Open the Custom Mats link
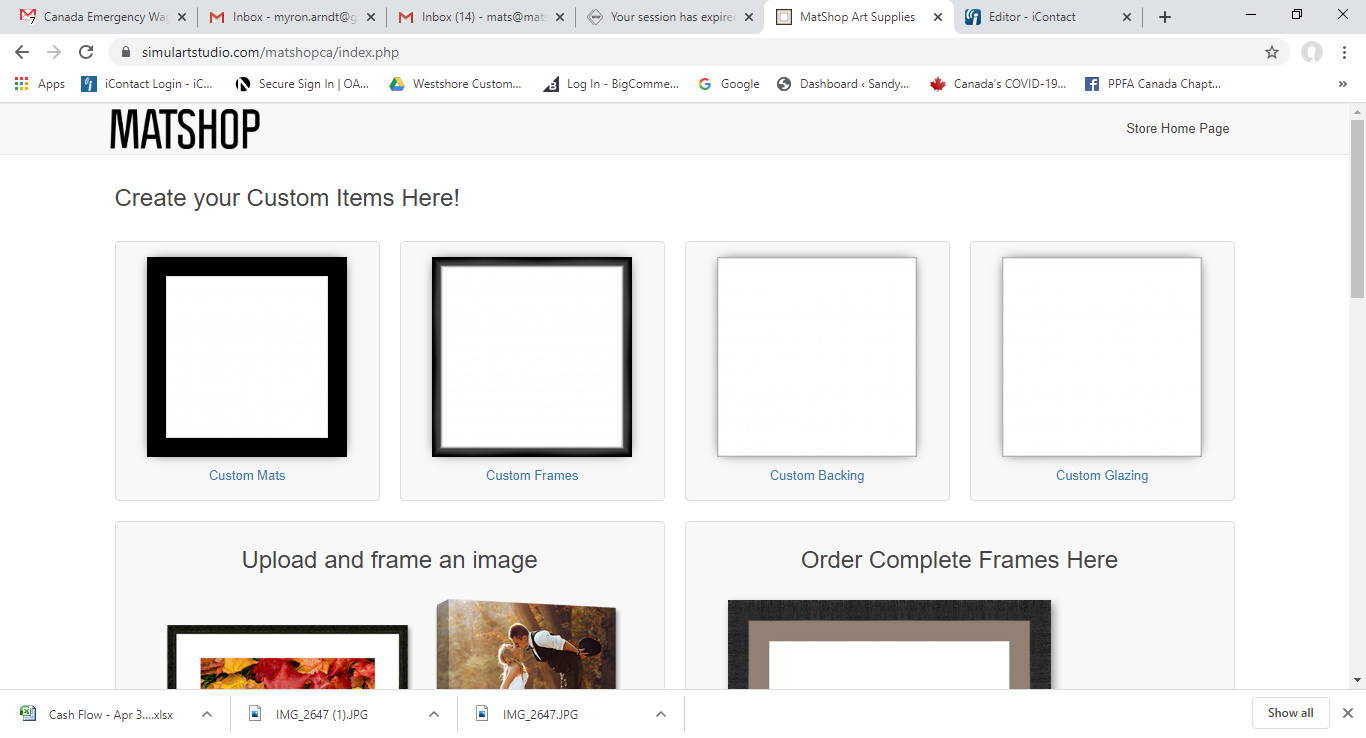The height and width of the screenshot is (738, 1366). click(x=247, y=475)
